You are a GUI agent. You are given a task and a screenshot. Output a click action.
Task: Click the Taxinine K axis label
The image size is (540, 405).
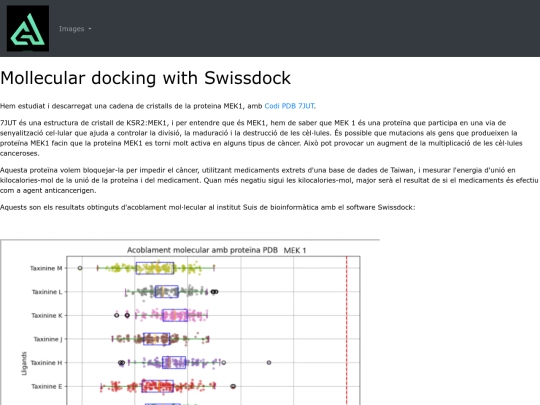[x=47, y=315]
